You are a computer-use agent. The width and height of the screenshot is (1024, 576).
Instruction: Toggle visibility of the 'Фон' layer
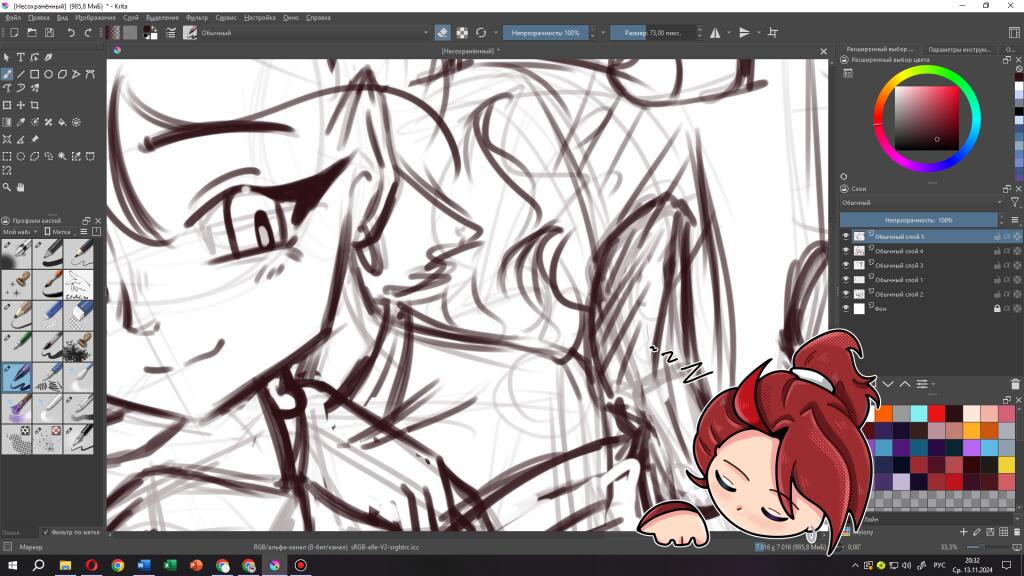[x=846, y=308]
